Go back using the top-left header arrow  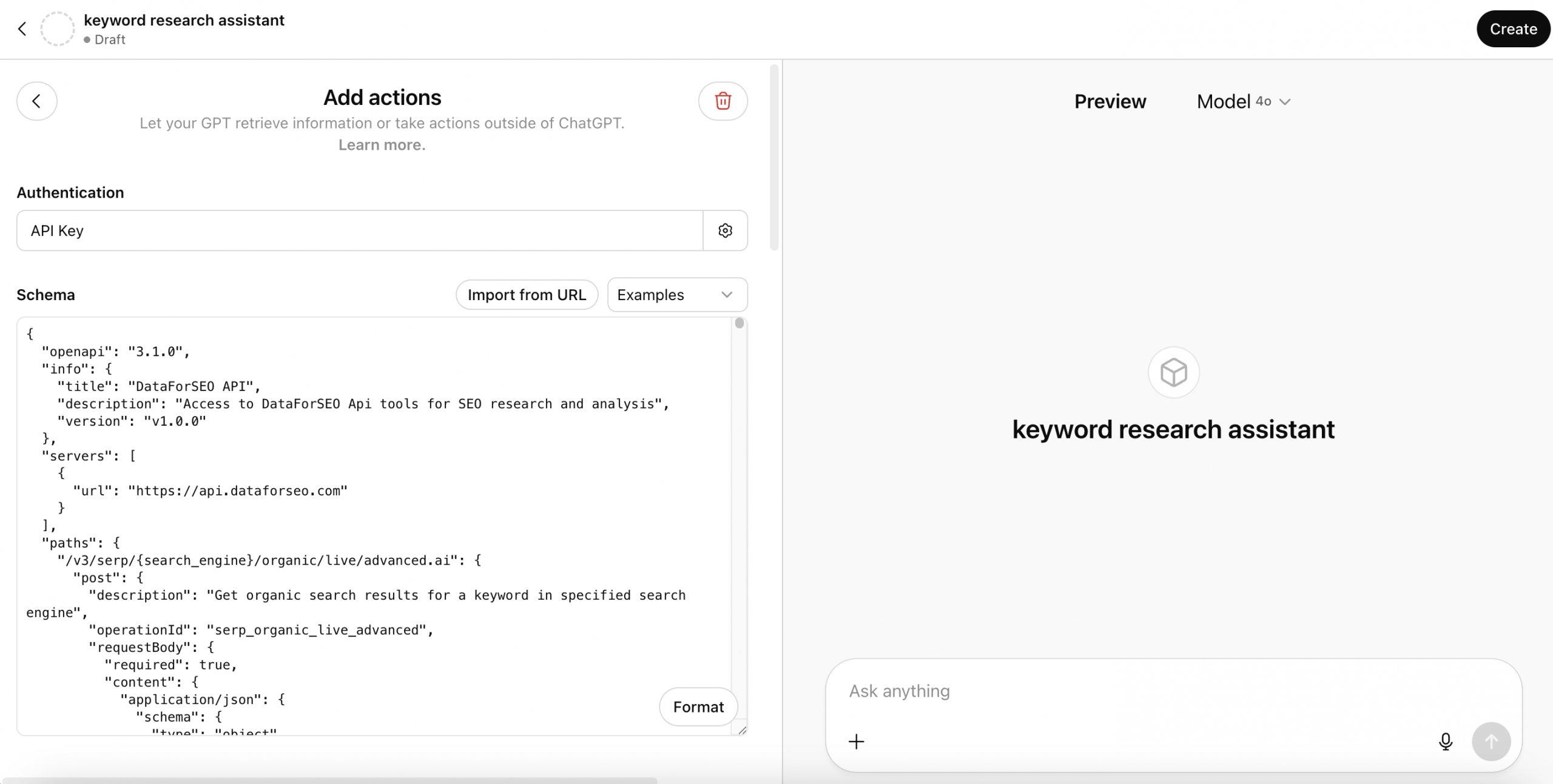(22, 28)
